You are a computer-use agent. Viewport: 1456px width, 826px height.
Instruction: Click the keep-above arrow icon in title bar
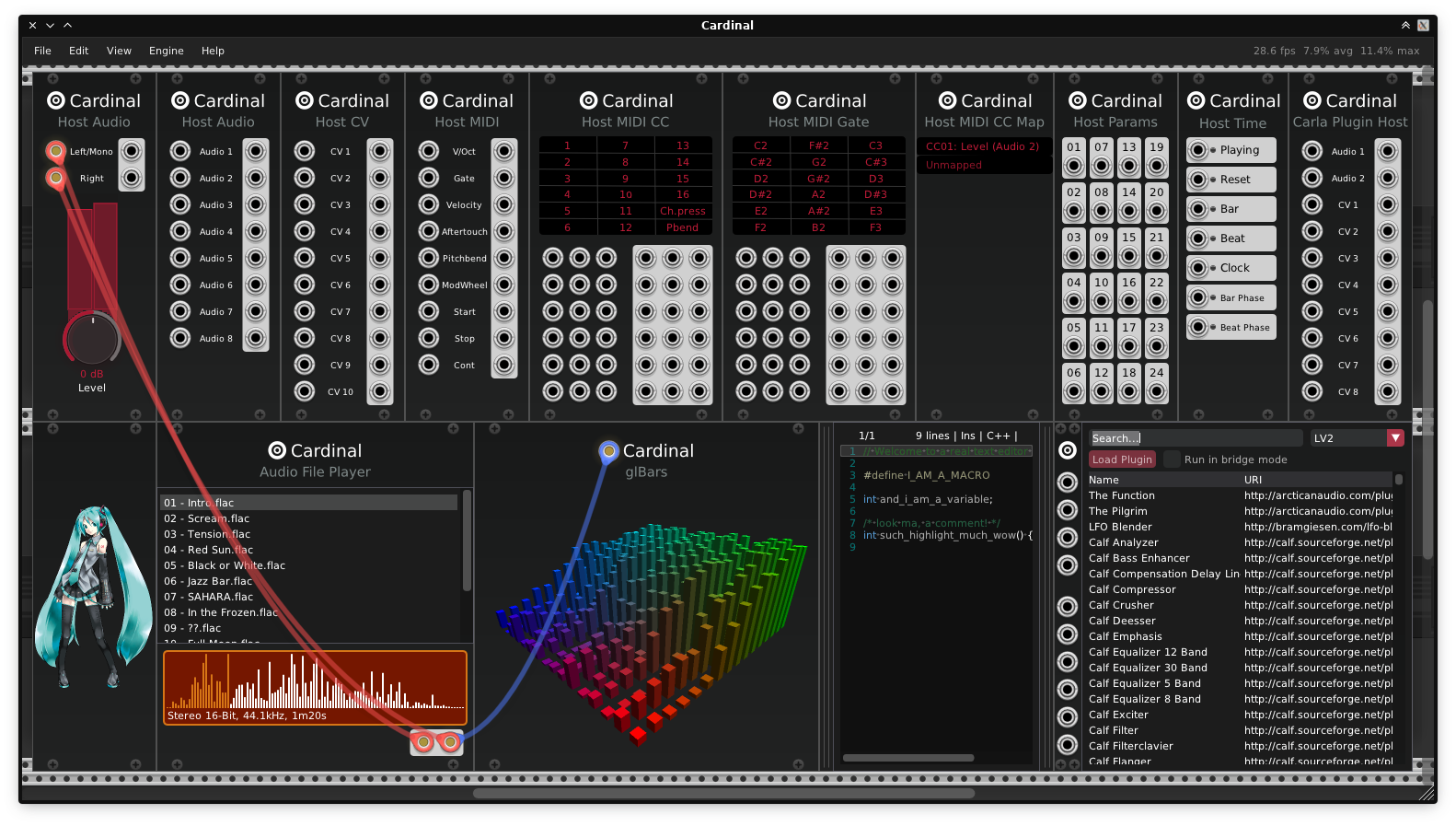pyautogui.click(x=1405, y=26)
